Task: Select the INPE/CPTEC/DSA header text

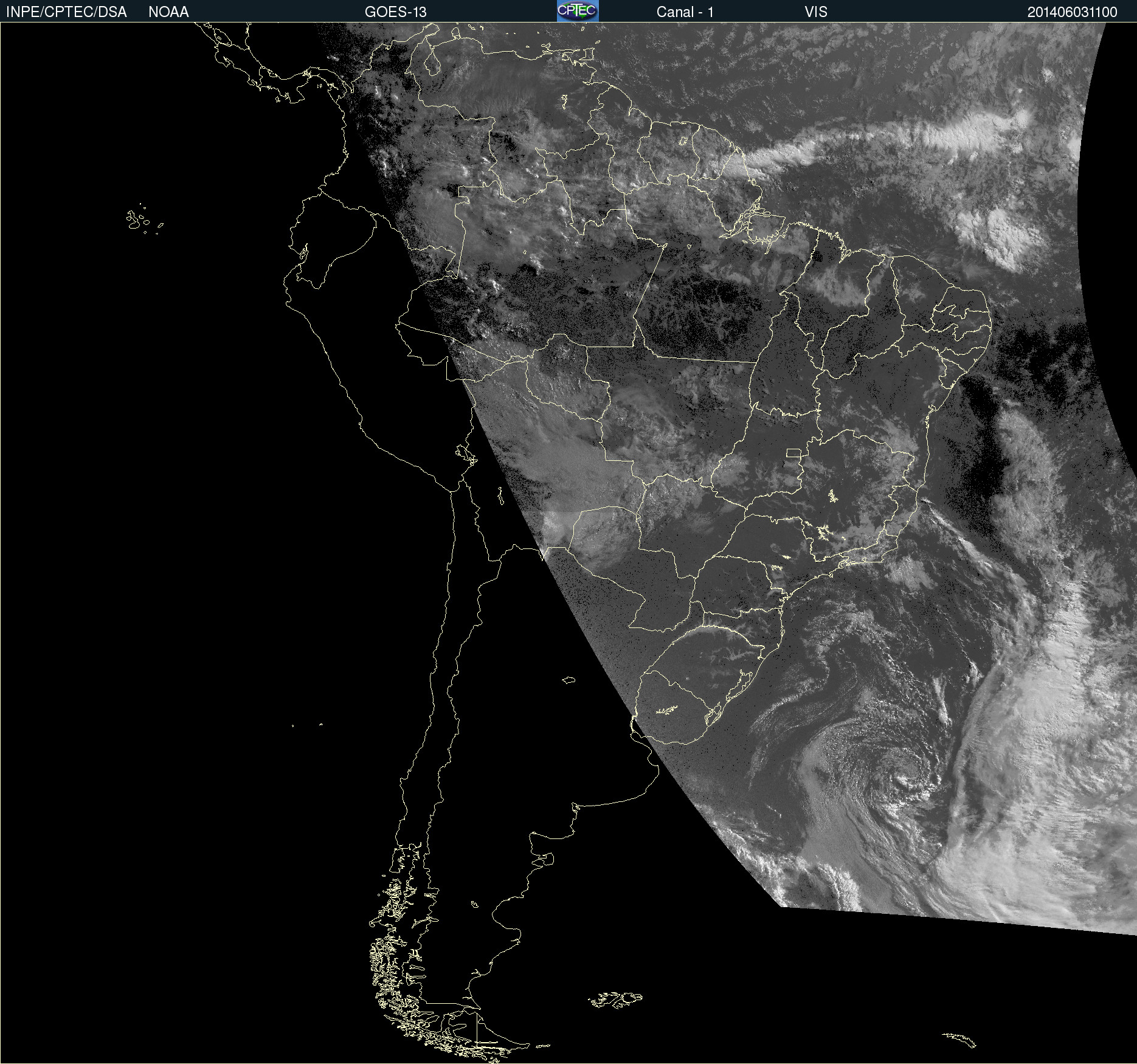Action: point(66,12)
